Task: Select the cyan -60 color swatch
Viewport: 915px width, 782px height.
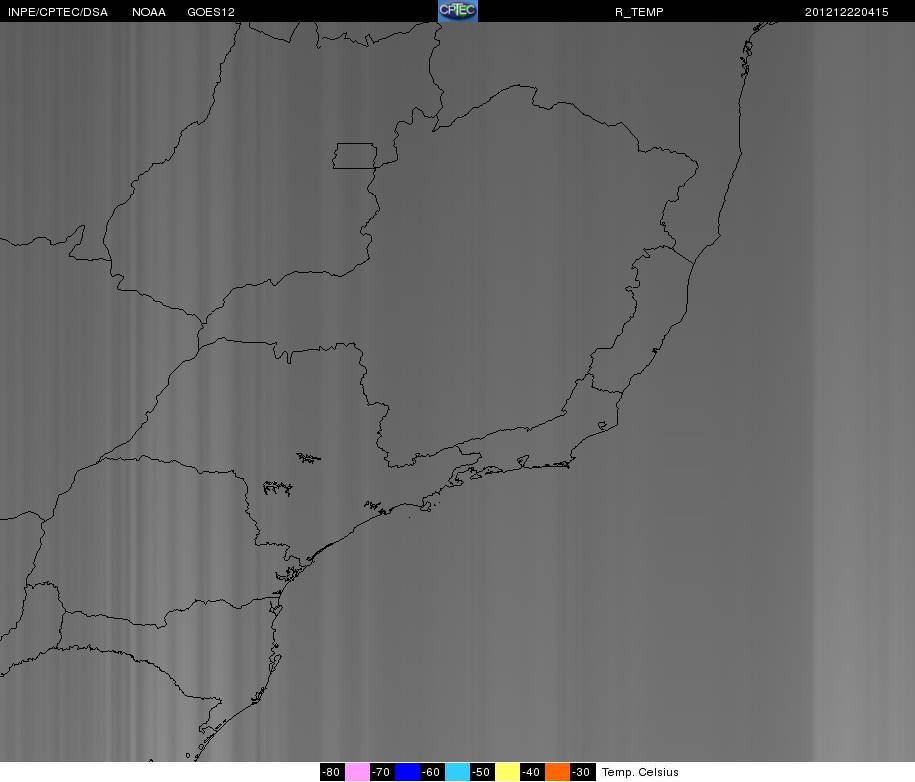Action: (457, 771)
